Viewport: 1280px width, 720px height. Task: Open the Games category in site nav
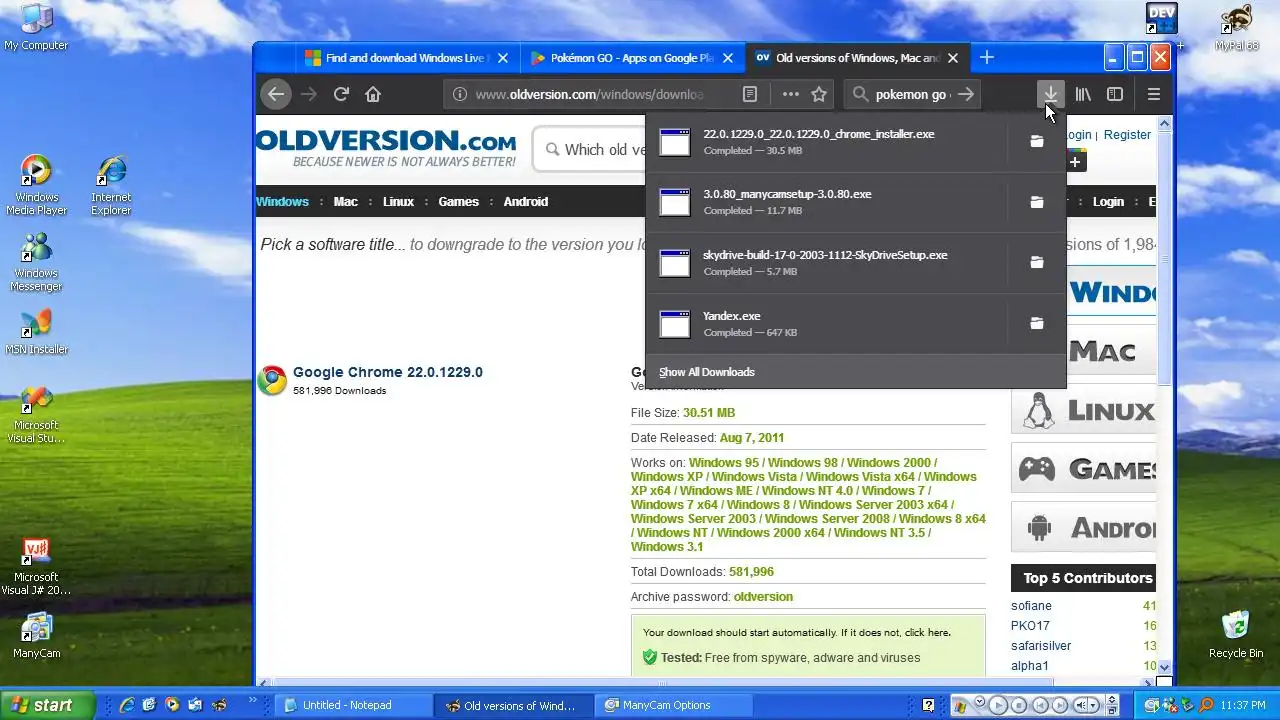point(458,201)
